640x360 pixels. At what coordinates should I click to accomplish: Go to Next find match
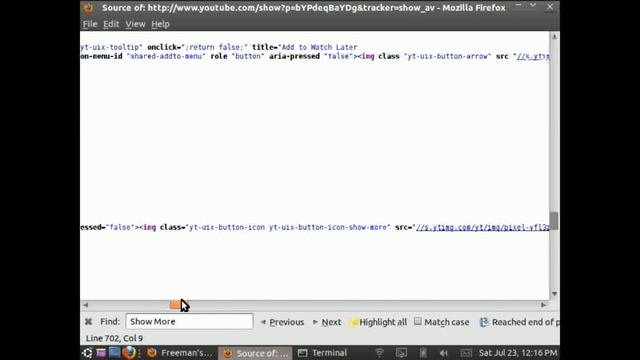(327, 322)
